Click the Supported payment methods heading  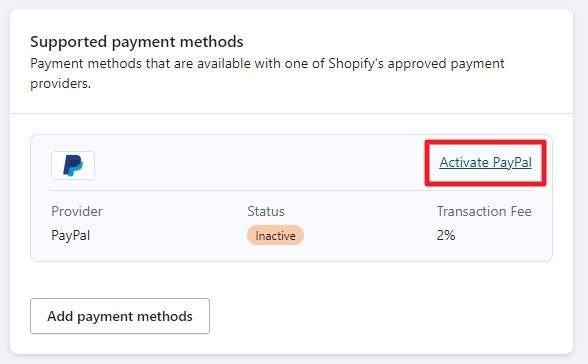tap(137, 42)
